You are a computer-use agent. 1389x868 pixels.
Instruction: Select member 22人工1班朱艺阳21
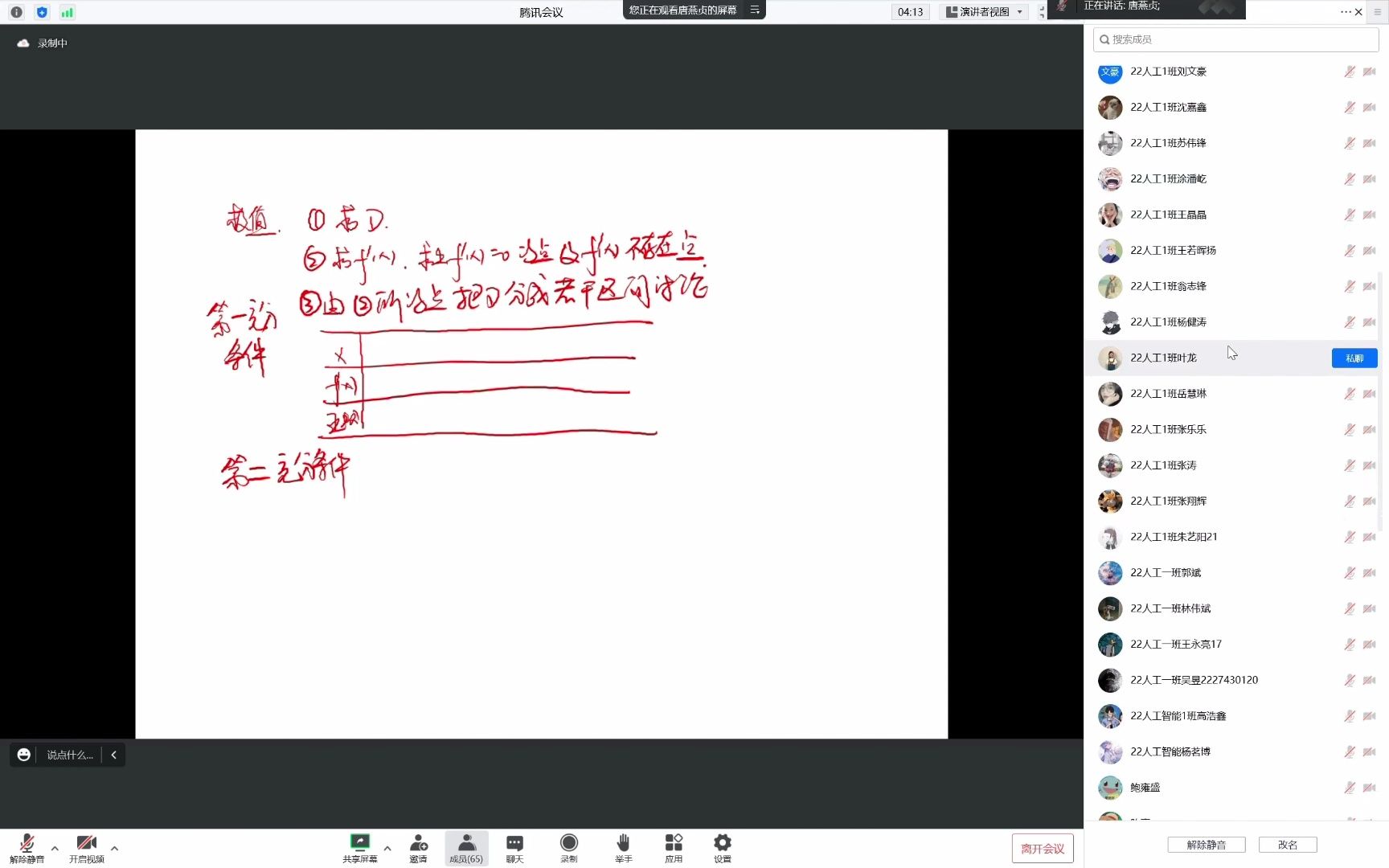pos(1236,537)
